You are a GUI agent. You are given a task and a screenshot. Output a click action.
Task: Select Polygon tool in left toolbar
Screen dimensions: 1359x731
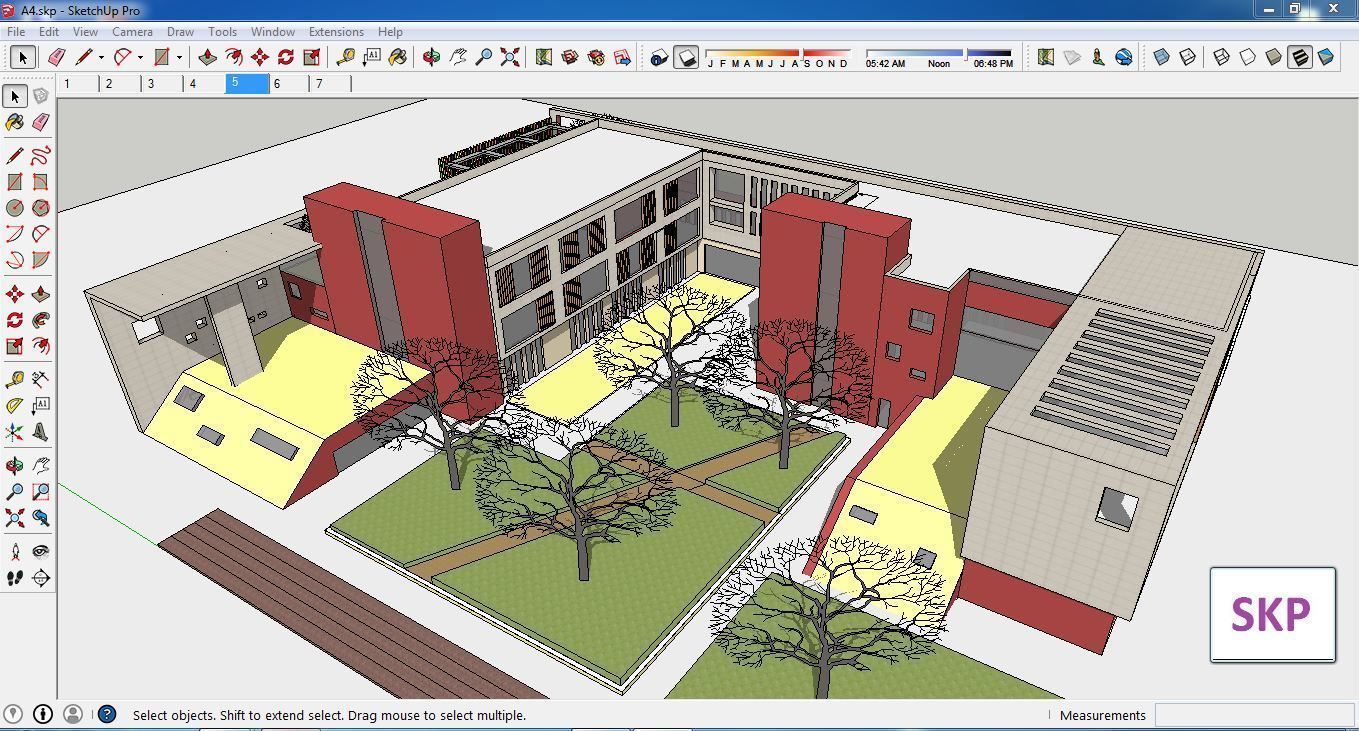40,207
